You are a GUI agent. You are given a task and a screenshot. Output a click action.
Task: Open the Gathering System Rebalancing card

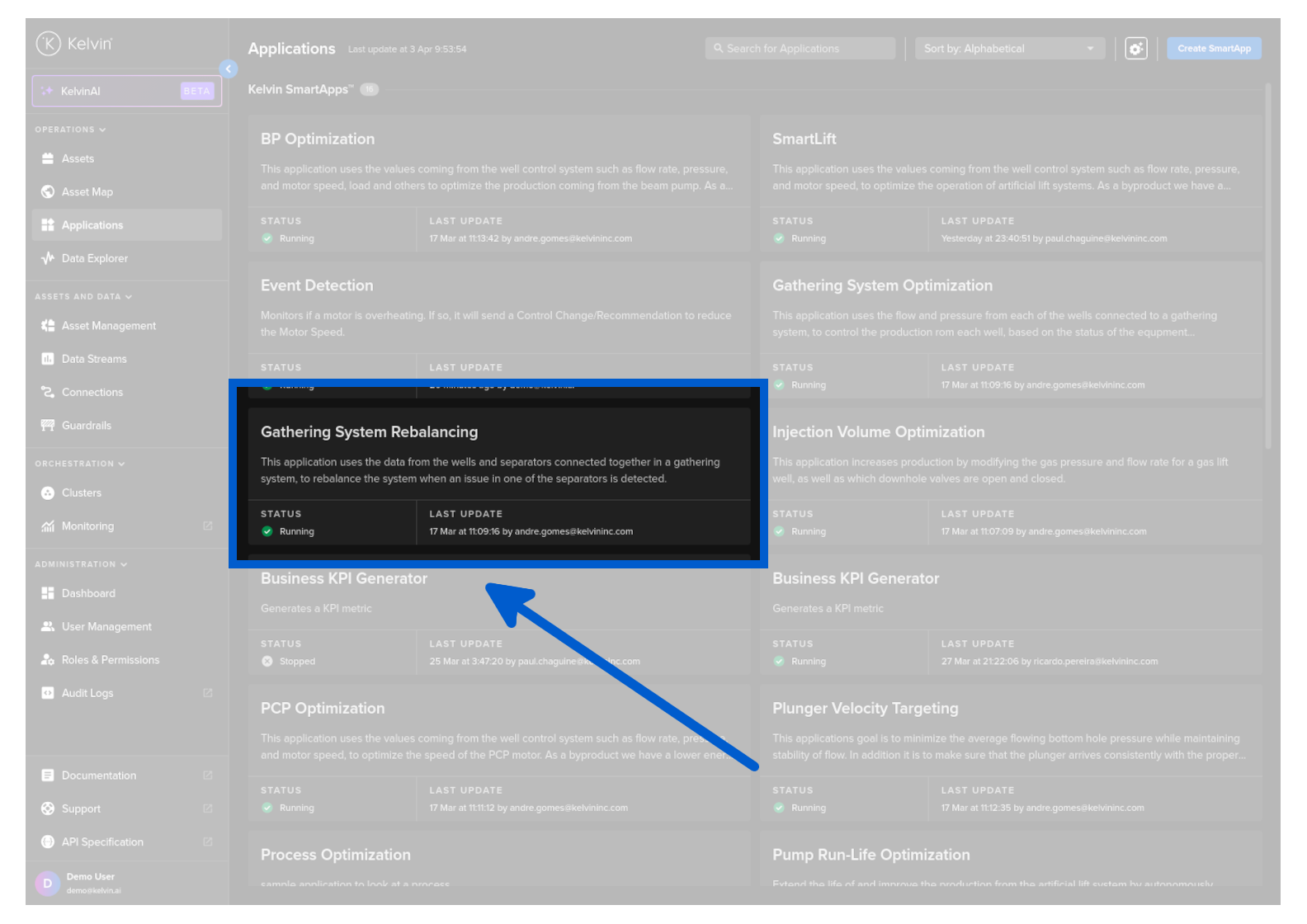click(498, 462)
